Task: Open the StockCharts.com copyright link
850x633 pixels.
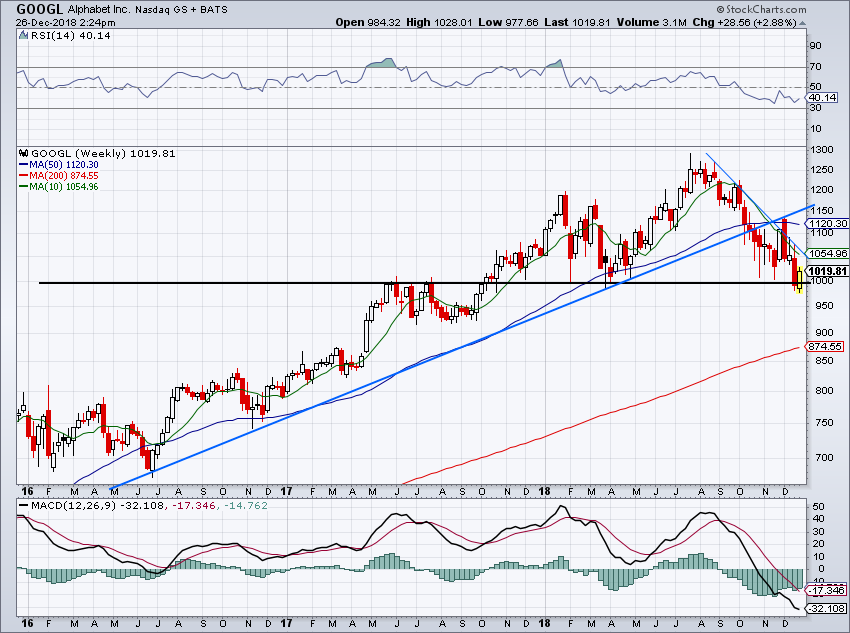Action: pos(761,9)
